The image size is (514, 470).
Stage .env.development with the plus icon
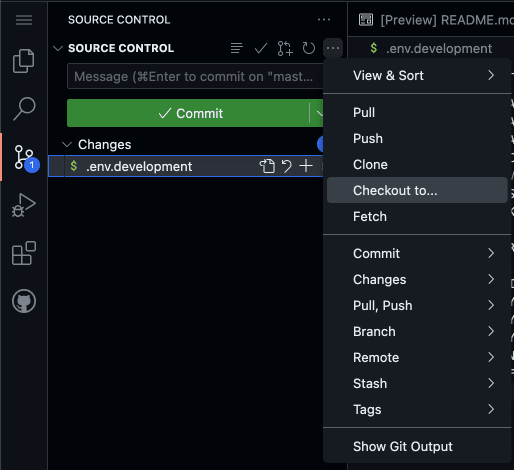306,166
